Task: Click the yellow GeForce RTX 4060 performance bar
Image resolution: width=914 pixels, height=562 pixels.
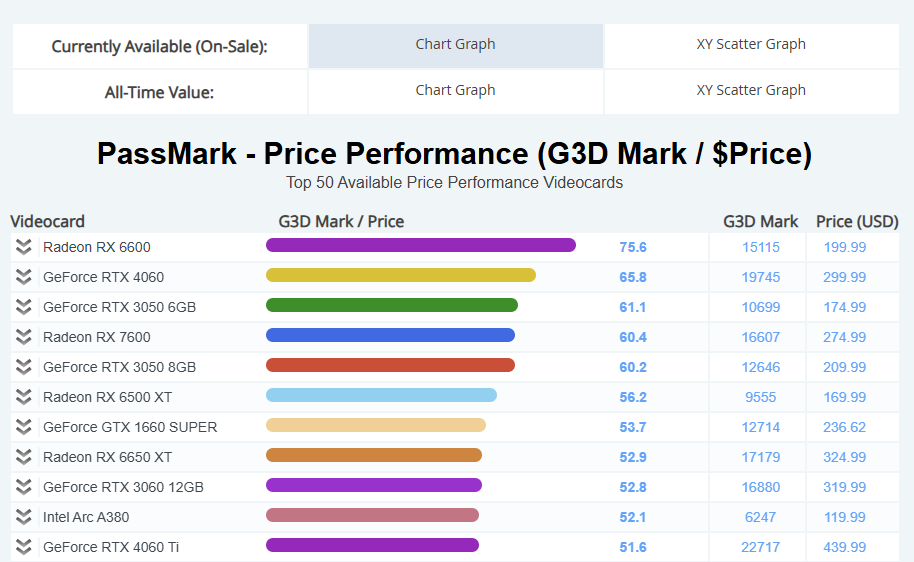Action: coord(400,275)
